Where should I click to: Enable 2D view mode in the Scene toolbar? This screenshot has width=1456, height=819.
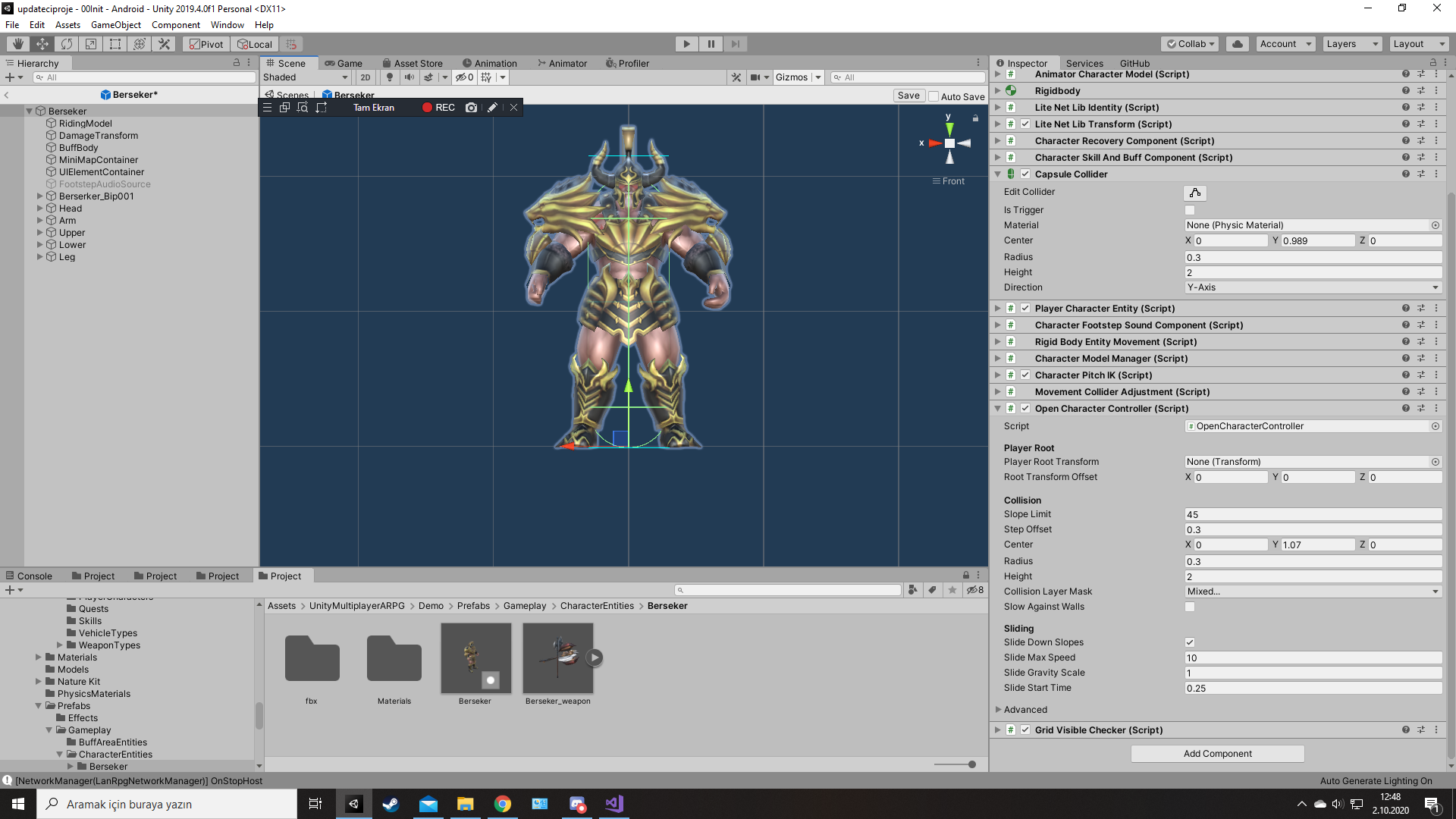point(366,77)
